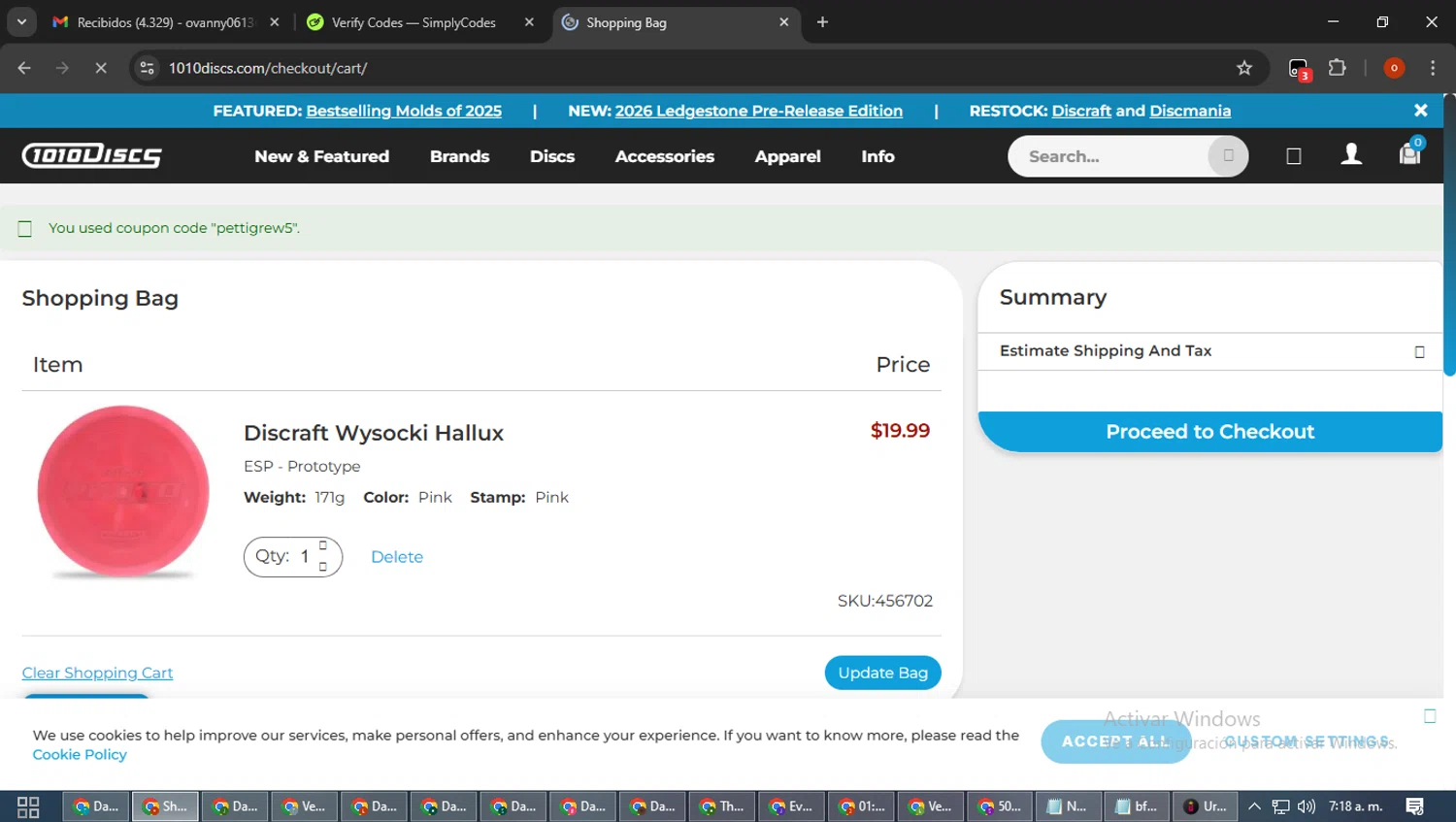Switch to the 'Ev...' Chrome taskbar window
This screenshot has height=822, width=1456.
pyautogui.click(x=791, y=806)
